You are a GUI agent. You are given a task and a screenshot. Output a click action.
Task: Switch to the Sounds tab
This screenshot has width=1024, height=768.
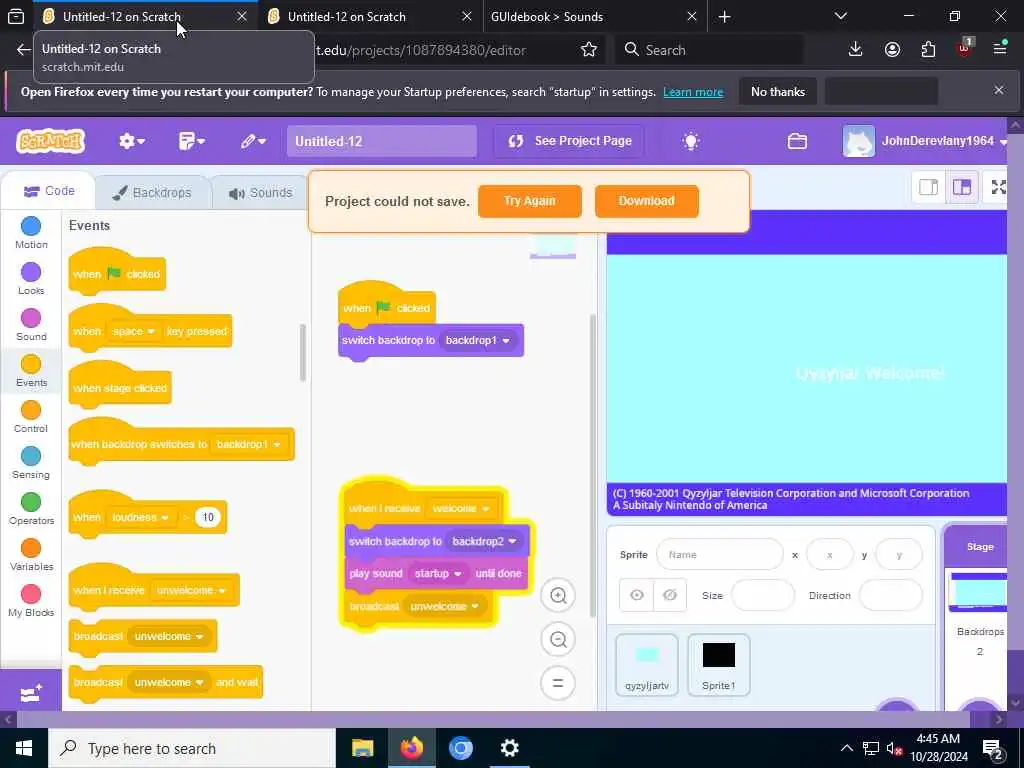pos(261,193)
